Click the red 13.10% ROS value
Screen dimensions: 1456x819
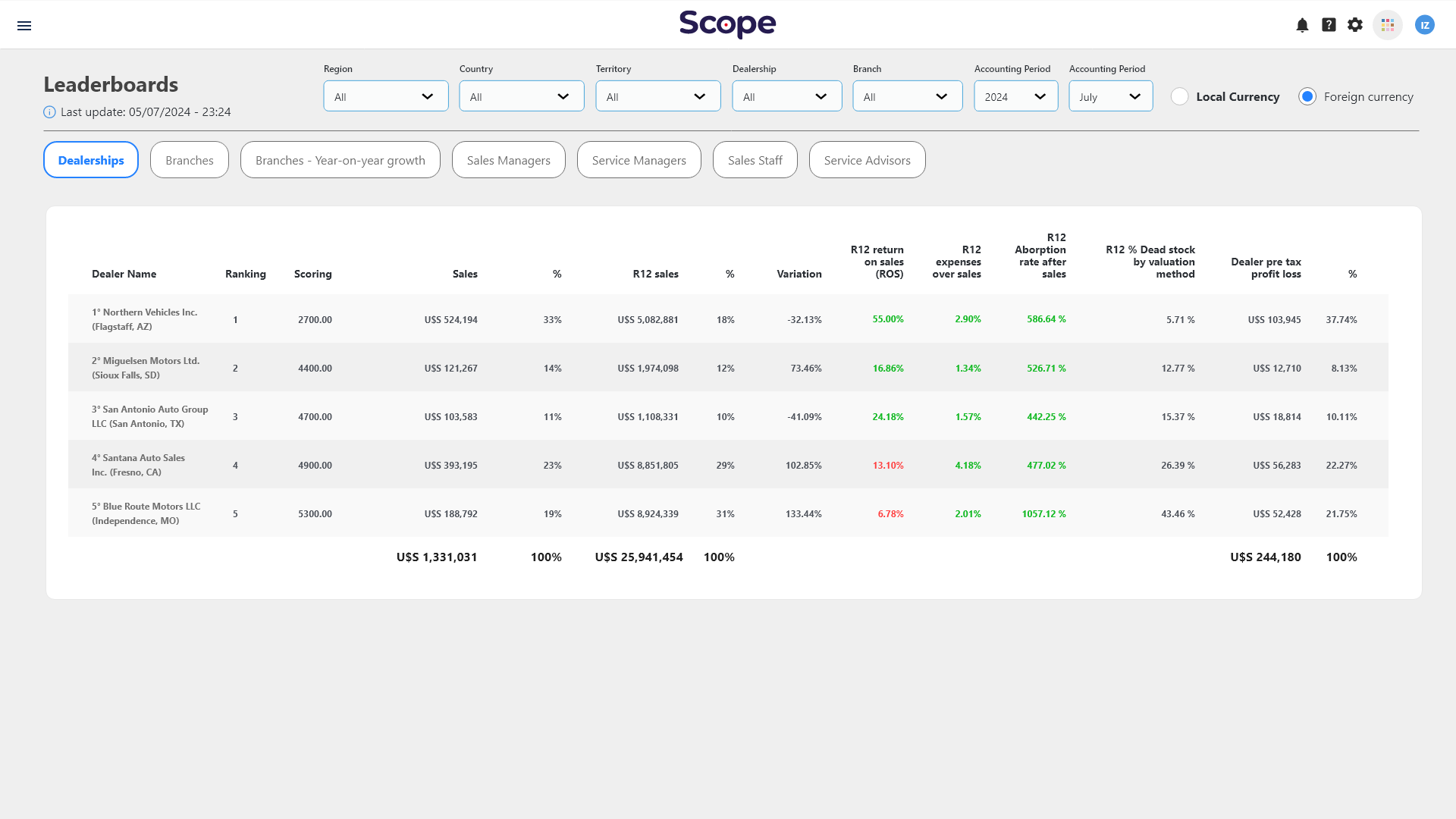click(x=888, y=466)
